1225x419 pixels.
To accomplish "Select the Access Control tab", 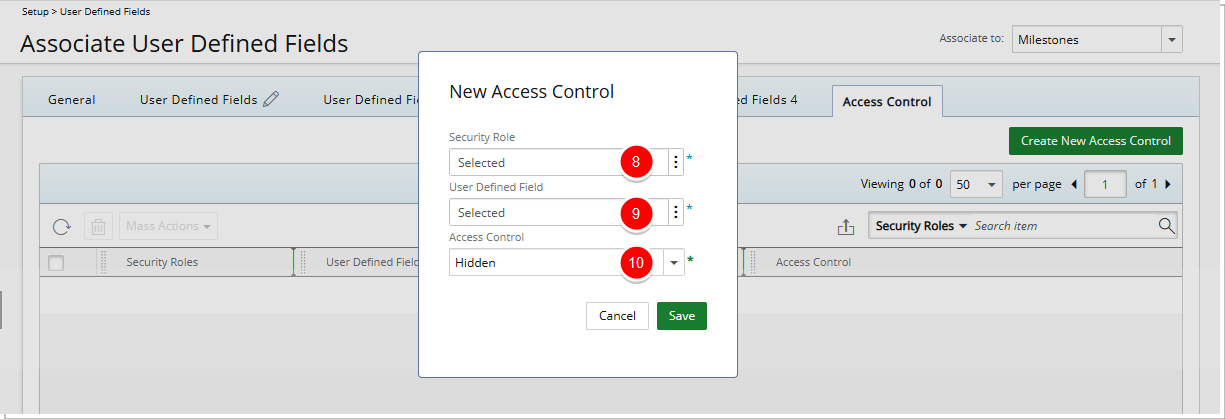I will click(x=886, y=101).
